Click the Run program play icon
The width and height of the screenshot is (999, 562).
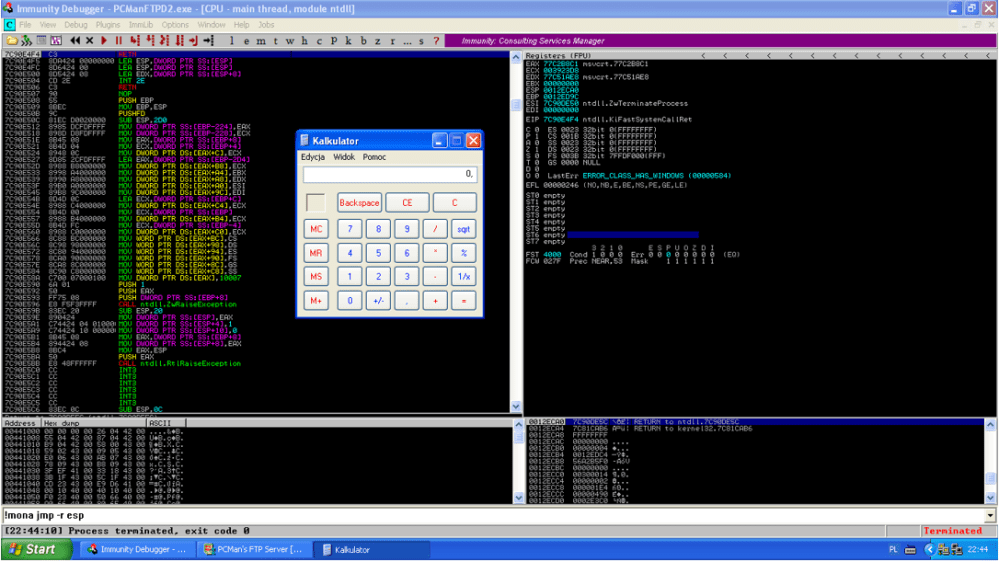[104, 40]
